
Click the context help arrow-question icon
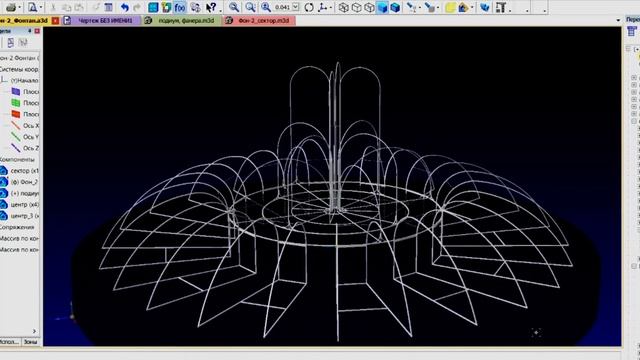point(211,7)
